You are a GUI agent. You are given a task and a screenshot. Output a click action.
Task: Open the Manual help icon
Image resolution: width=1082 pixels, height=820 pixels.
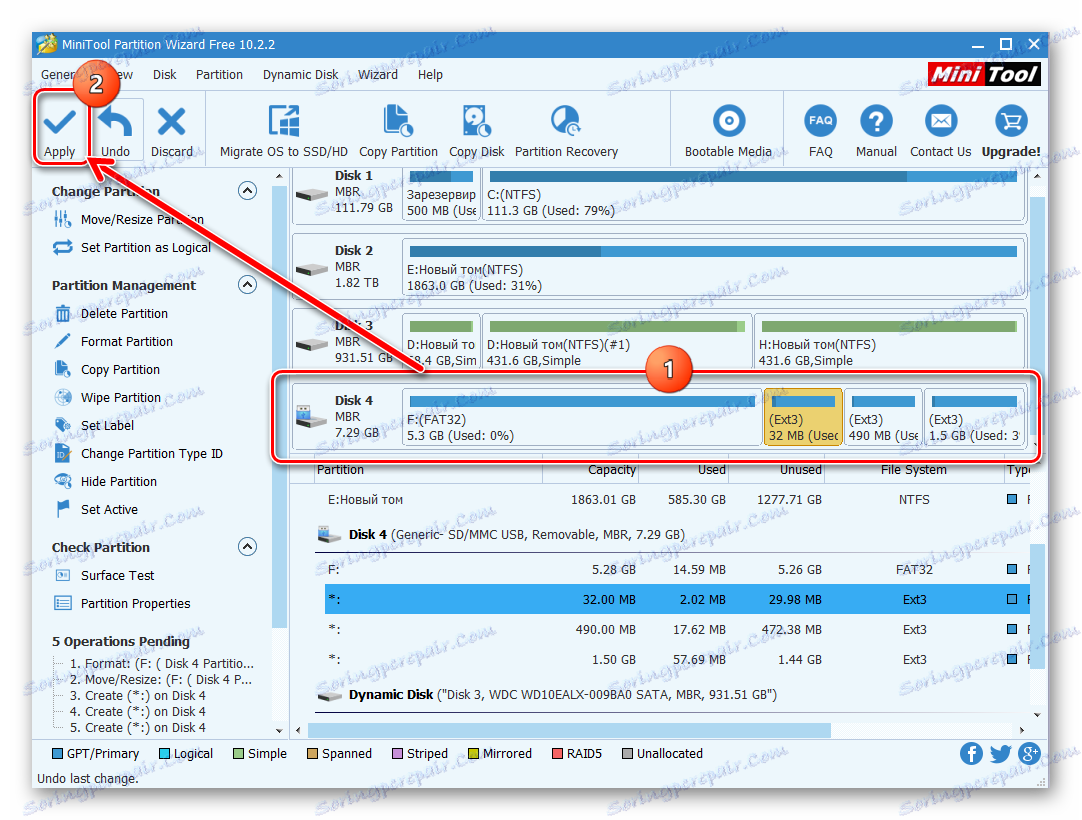pos(876,121)
